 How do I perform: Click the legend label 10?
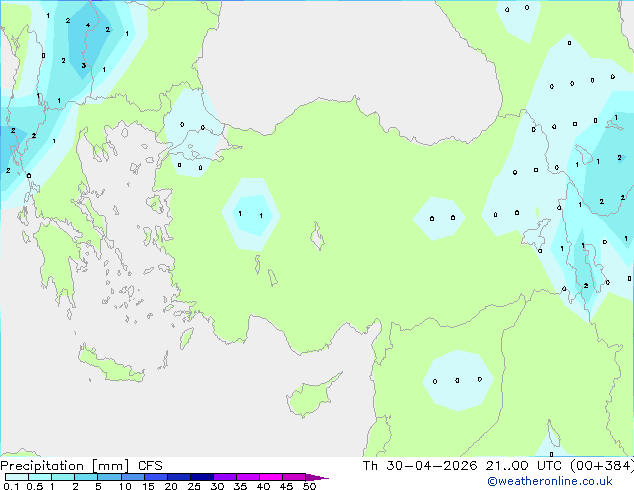pyautogui.click(x=125, y=486)
